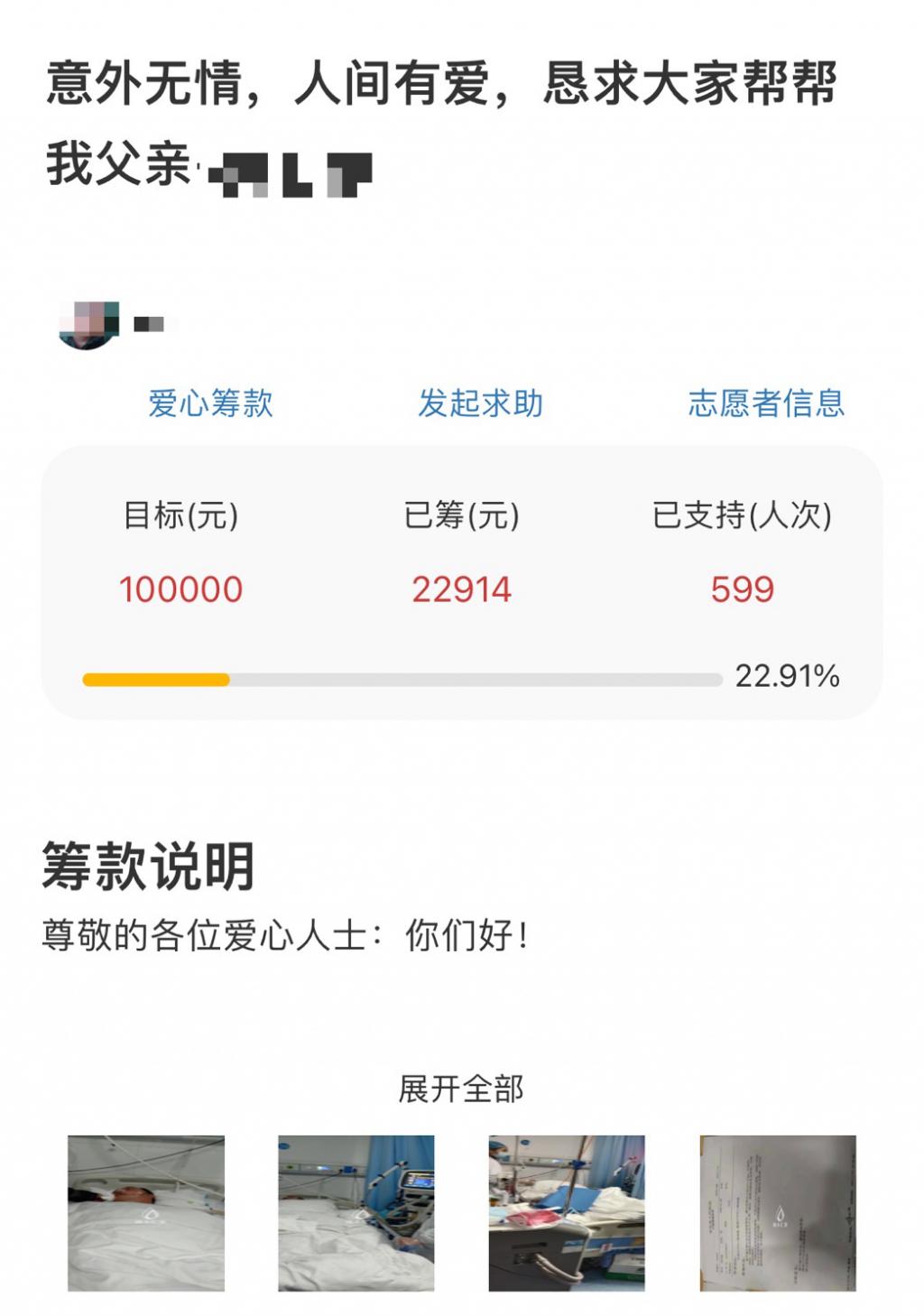
Task: Switch to the 爱心筹款 tab
Action: (210, 403)
